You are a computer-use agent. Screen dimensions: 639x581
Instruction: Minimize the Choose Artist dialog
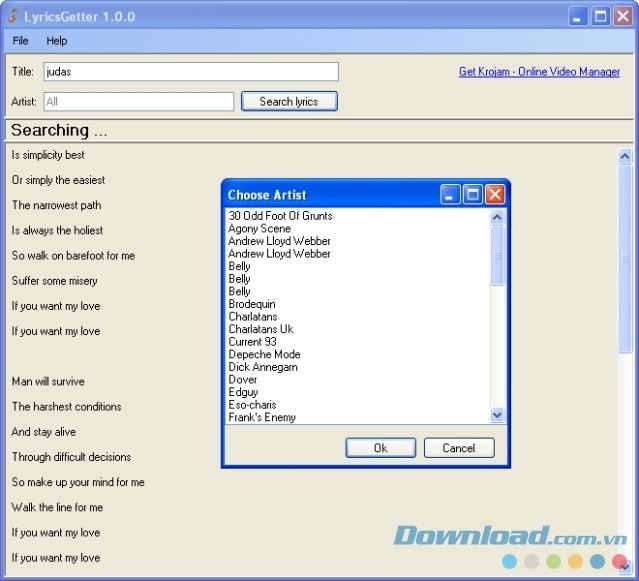point(451,194)
